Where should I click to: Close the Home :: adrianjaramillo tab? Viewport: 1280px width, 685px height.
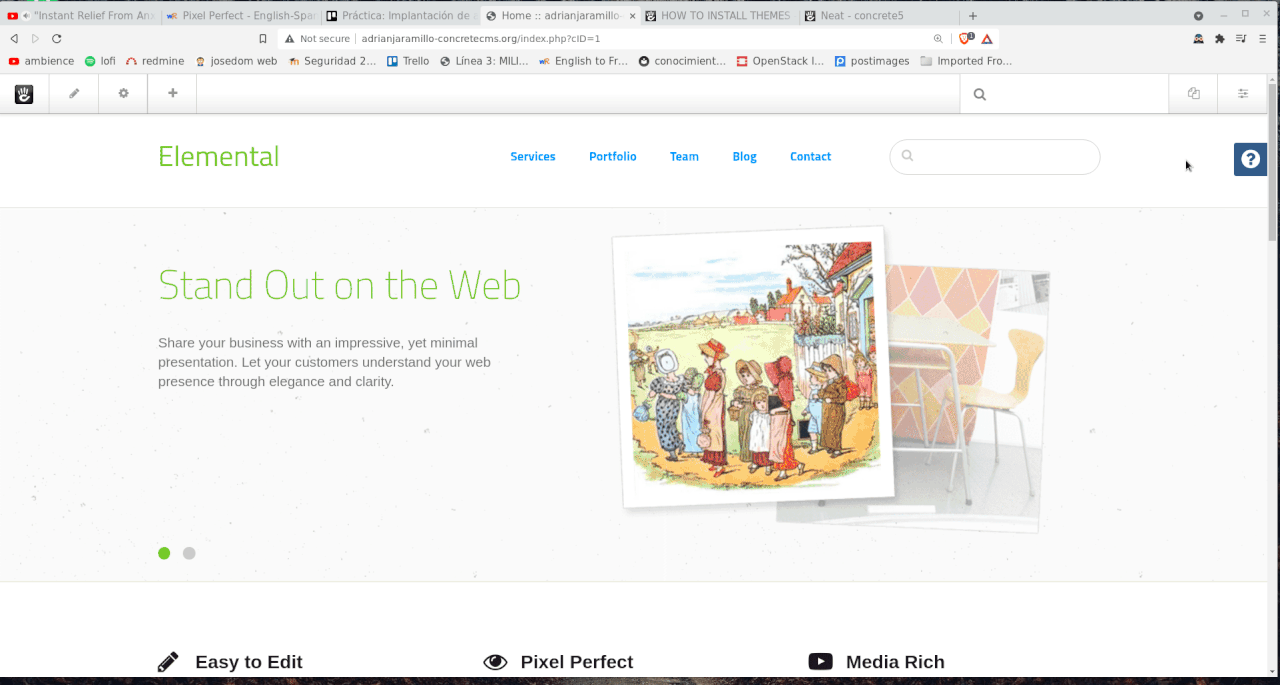632,16
